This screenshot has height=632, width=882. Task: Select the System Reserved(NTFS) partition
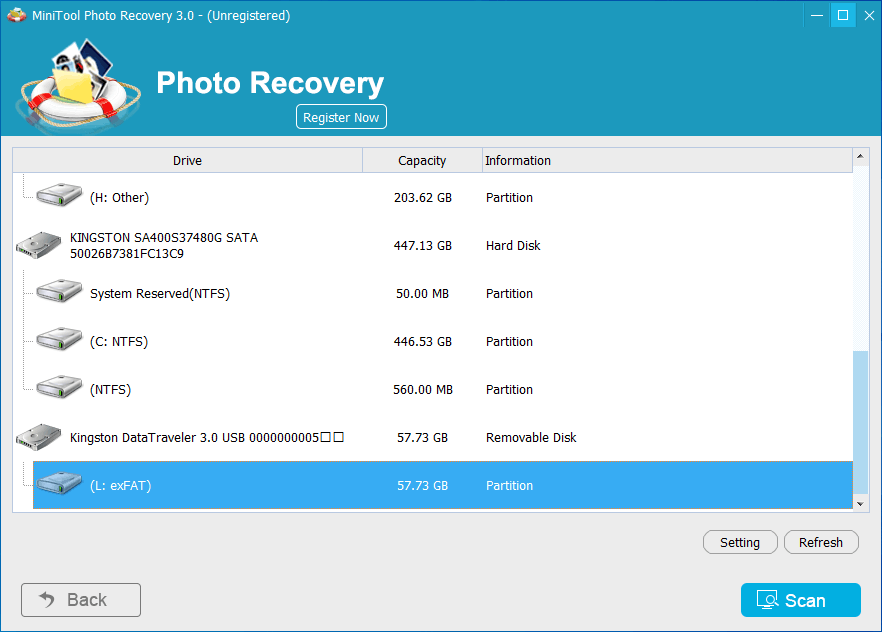click(433, 294)
